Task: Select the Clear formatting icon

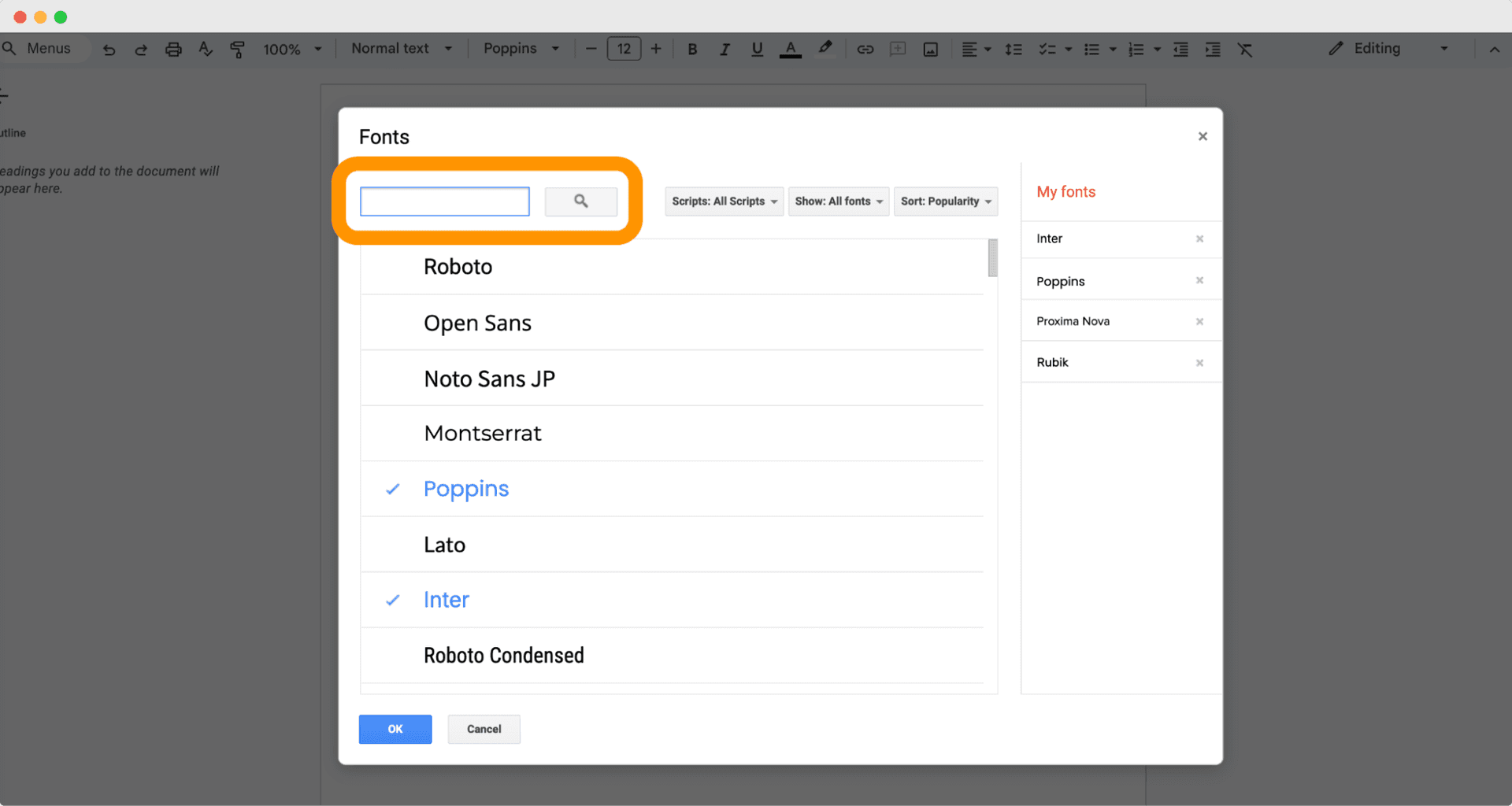Action: [x=1246, y=49]
